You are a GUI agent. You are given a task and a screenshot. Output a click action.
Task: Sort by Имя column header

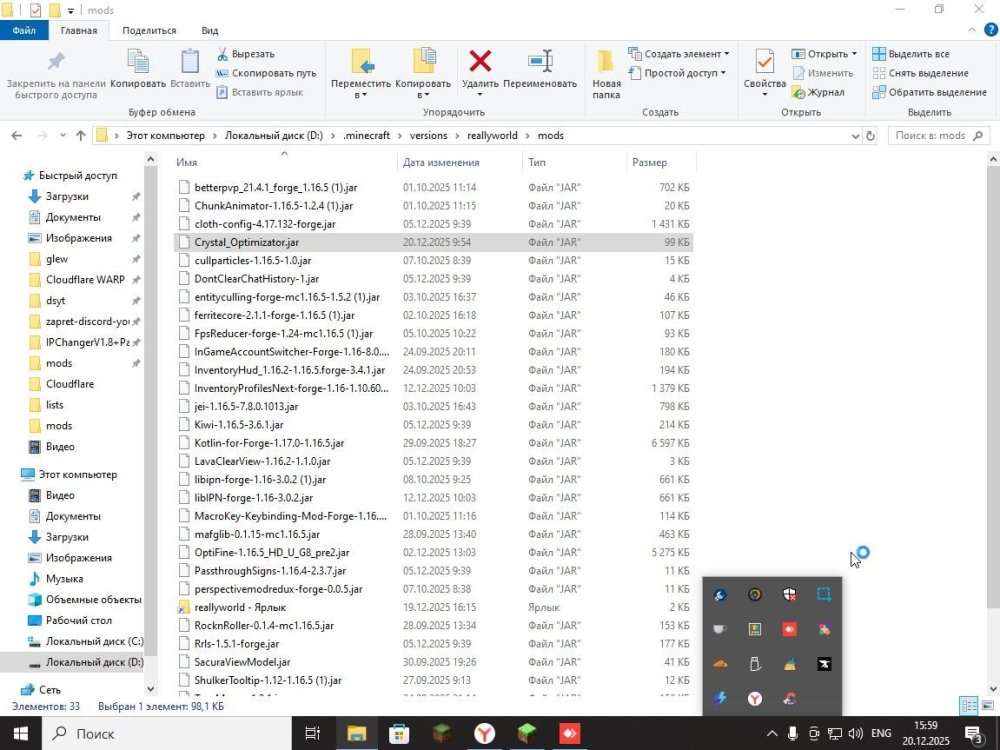pyautogui.click(x=285, y=163)
